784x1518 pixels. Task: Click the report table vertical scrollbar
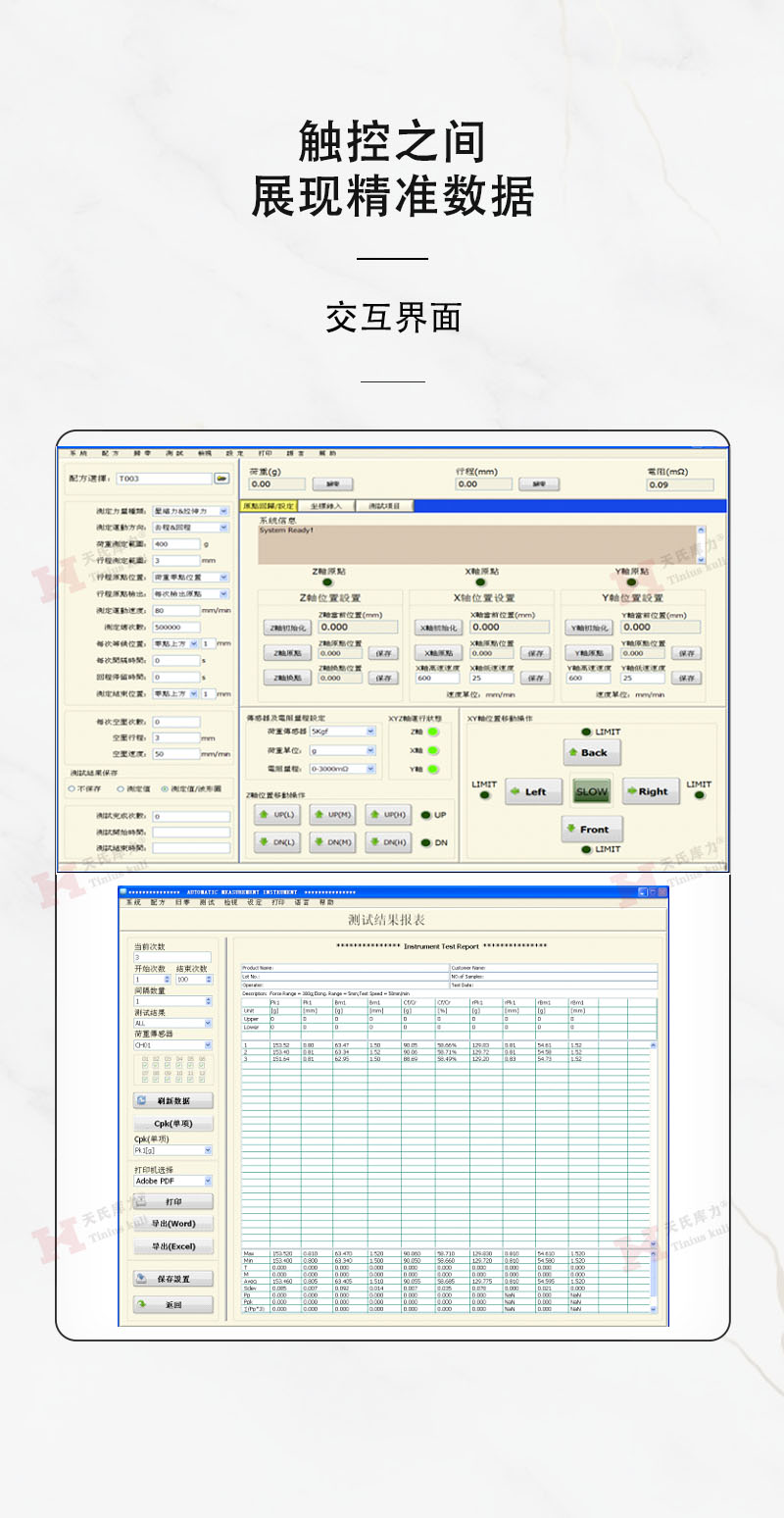654,1145
